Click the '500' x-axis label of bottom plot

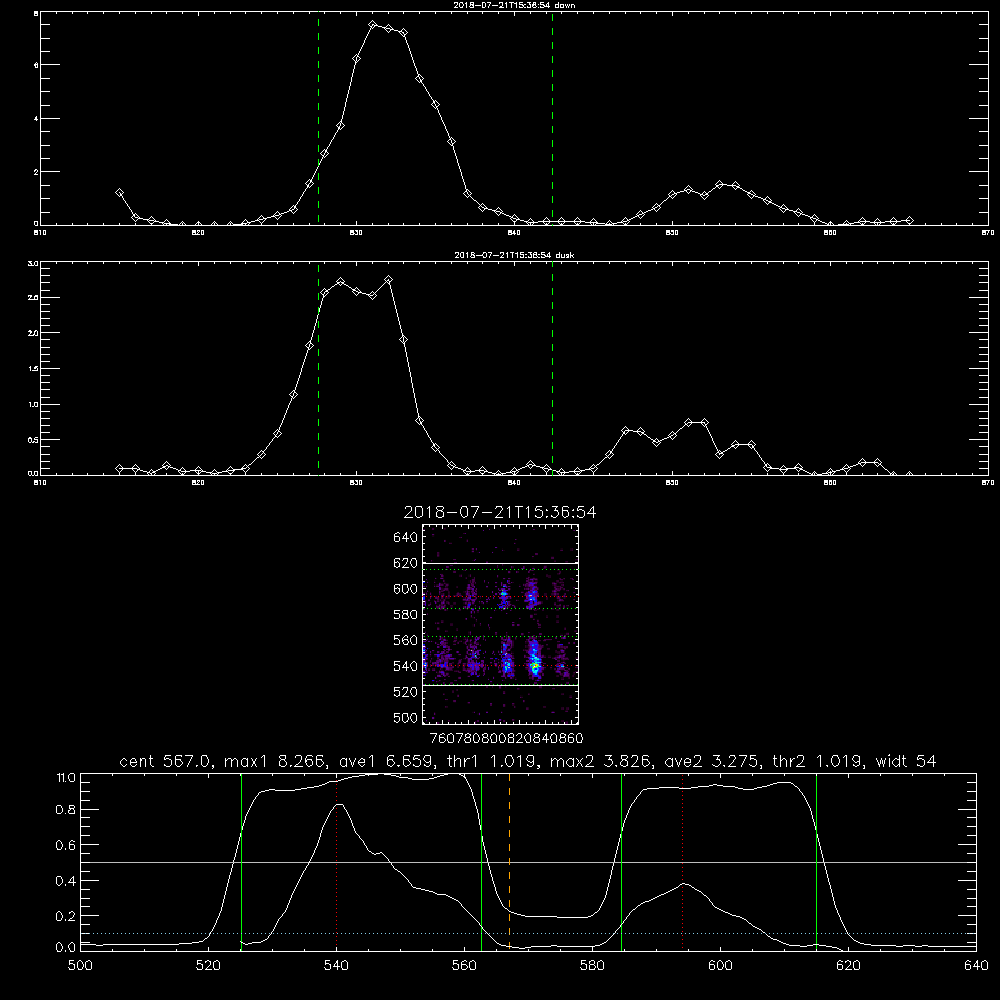pos(80,966)
